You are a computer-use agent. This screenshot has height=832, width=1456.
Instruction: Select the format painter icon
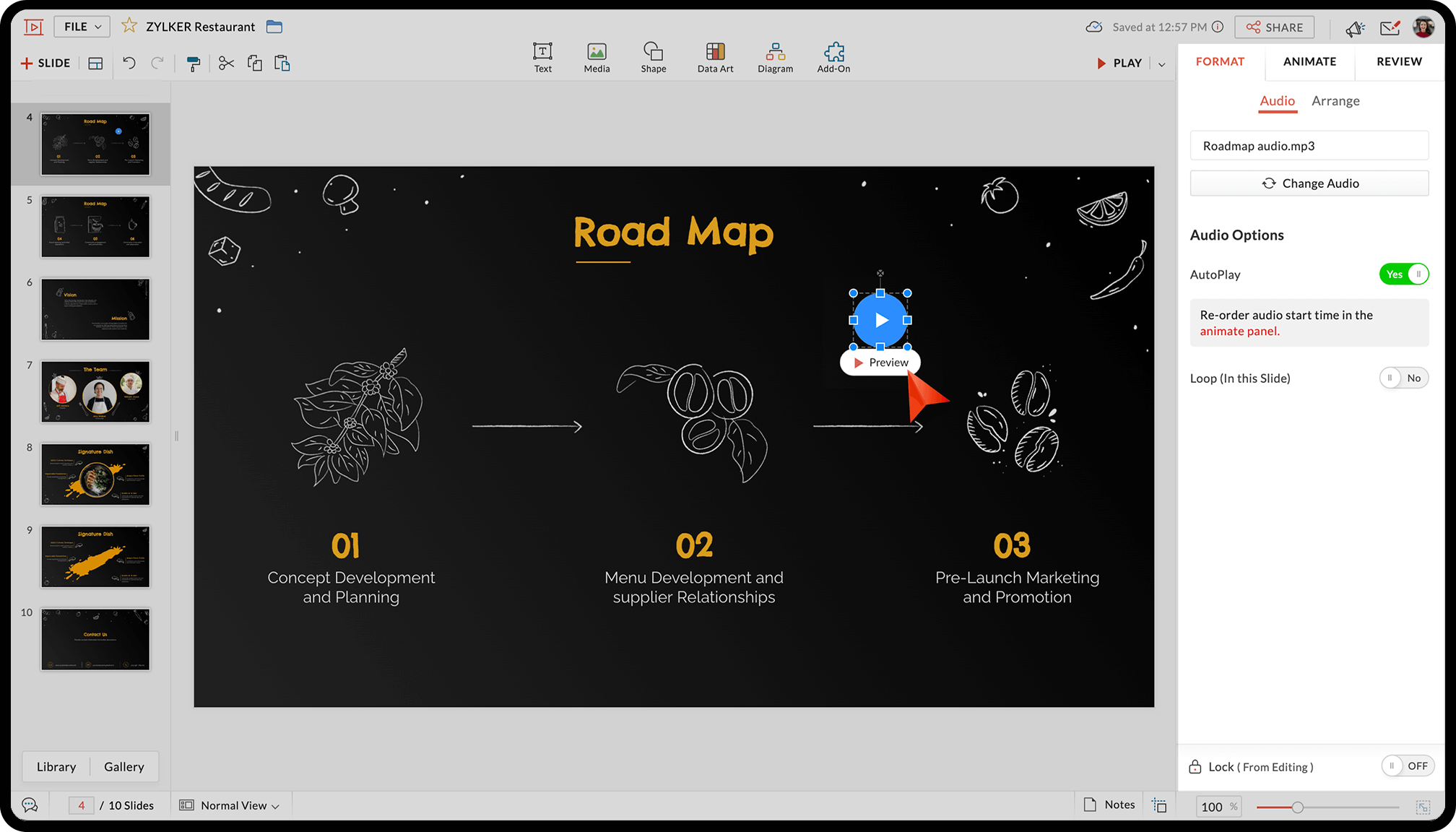click(193, 64)
